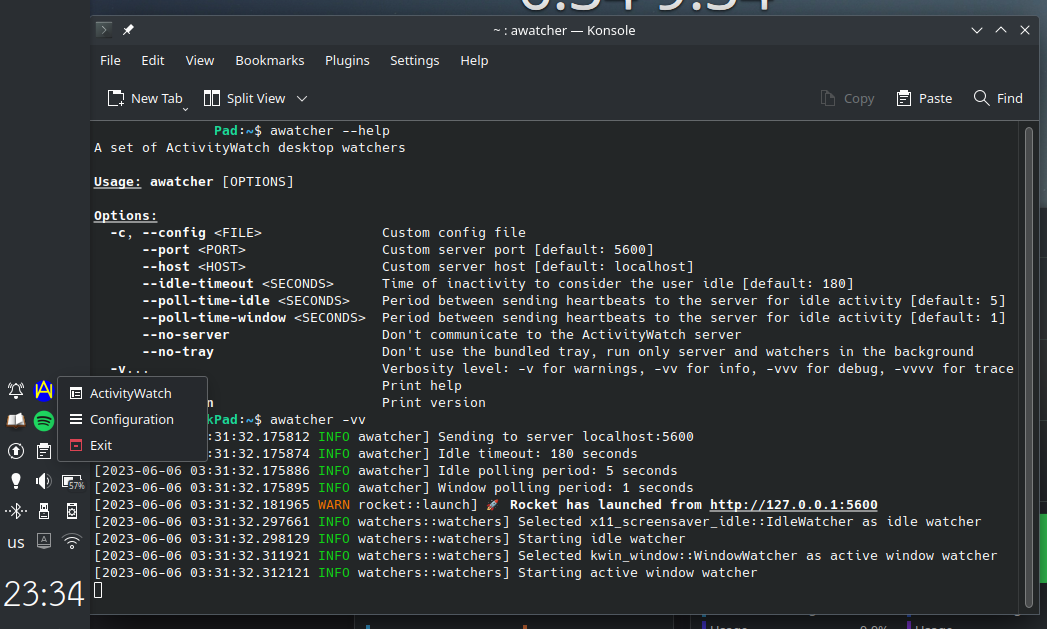Open the http://127.0.0.1:5600 link
This screenshot has width=1047, height=629.
[x=793, y=505]
